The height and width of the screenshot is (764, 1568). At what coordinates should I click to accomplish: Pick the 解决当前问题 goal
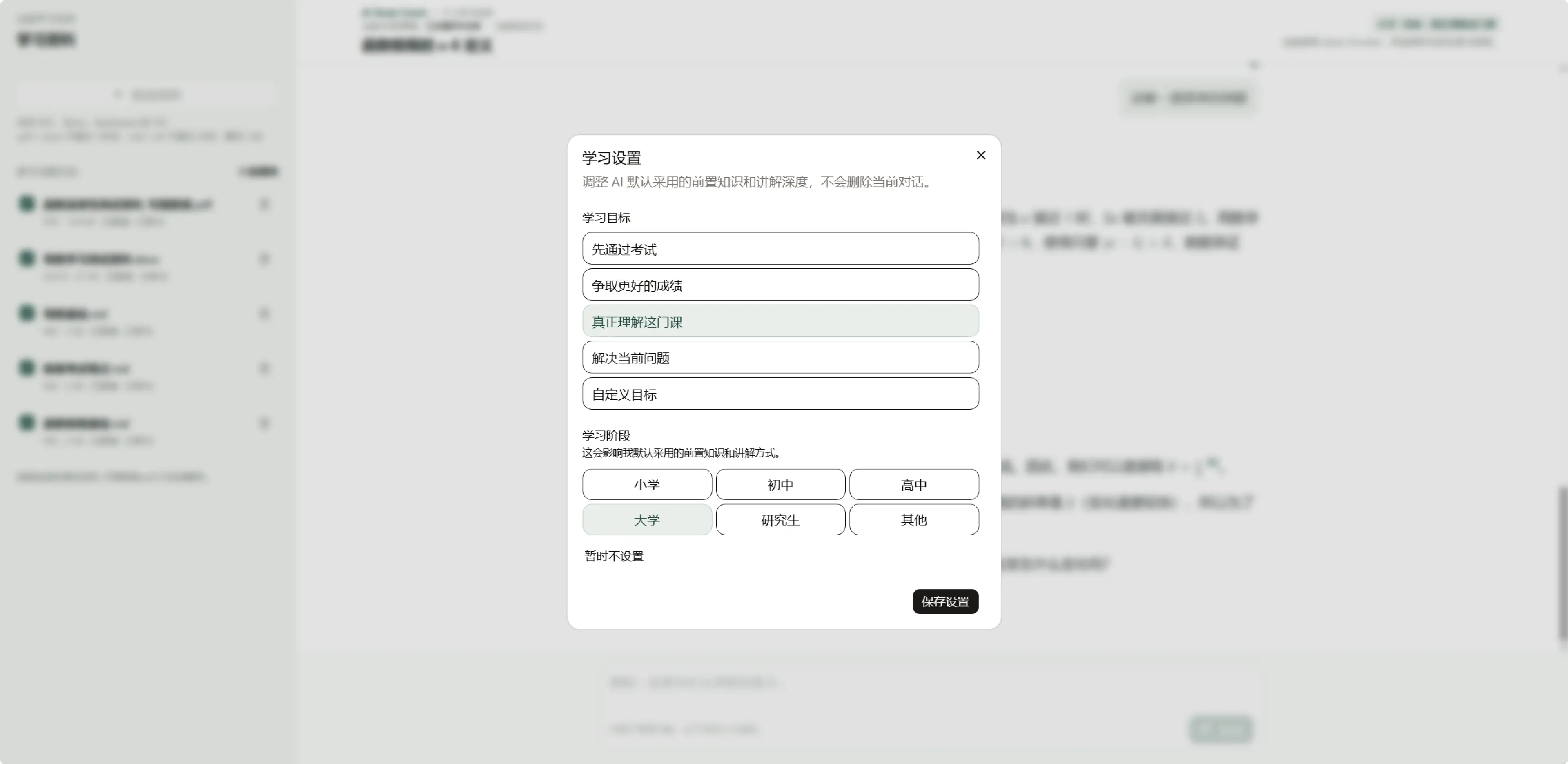click(x=780, y=357)
